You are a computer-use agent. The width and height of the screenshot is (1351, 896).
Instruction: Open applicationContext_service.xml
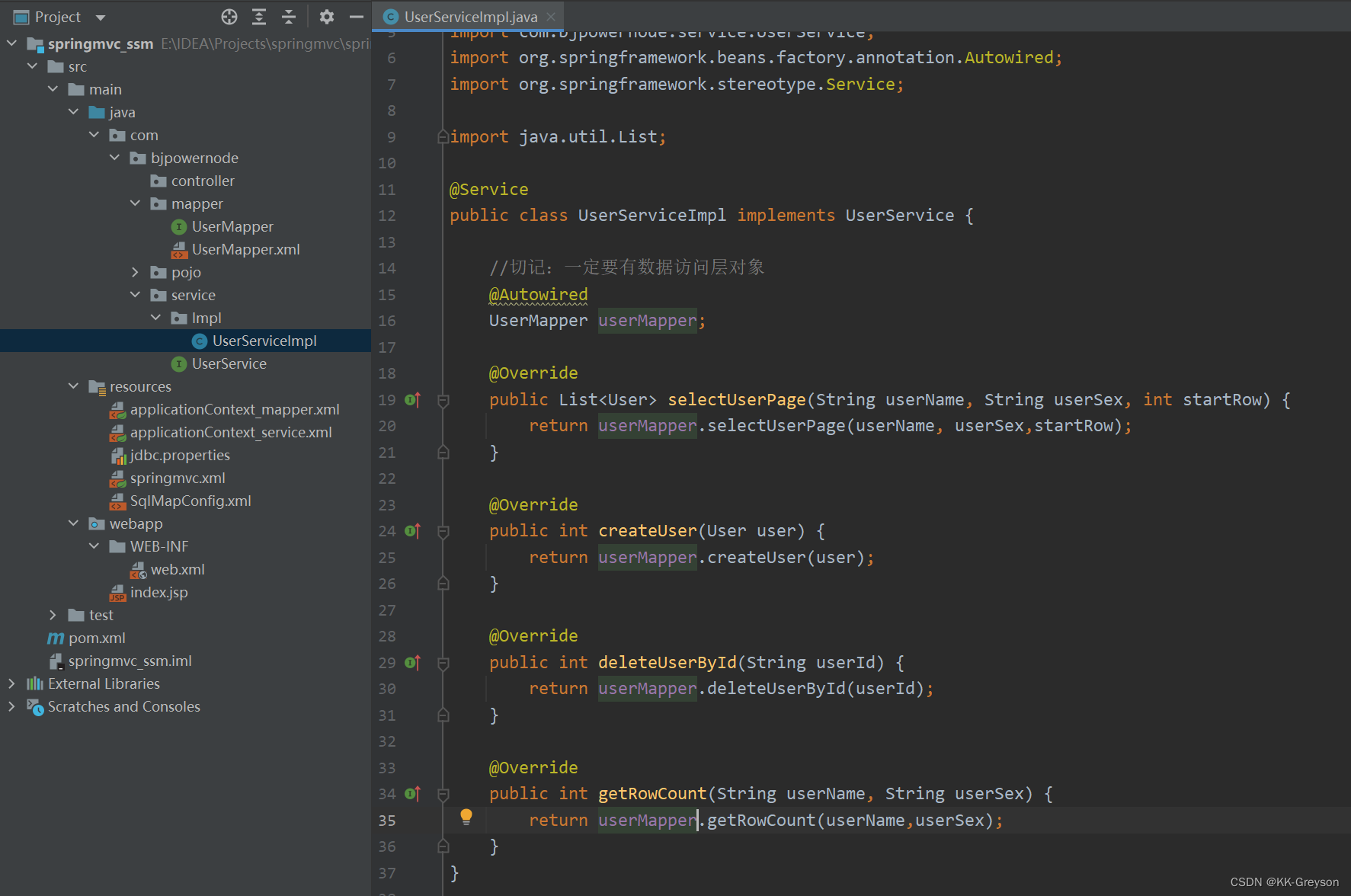(x=230, y=432)
